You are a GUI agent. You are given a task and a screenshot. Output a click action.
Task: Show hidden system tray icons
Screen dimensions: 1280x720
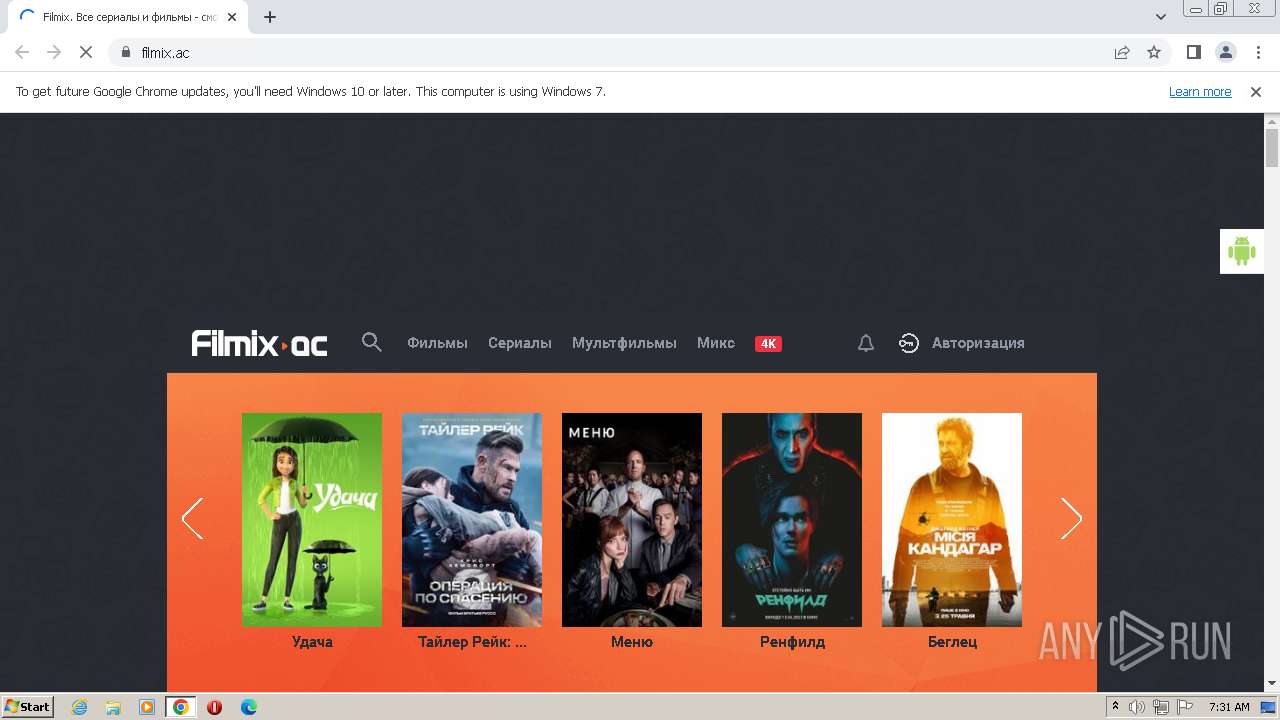(x=1115, y=707)
